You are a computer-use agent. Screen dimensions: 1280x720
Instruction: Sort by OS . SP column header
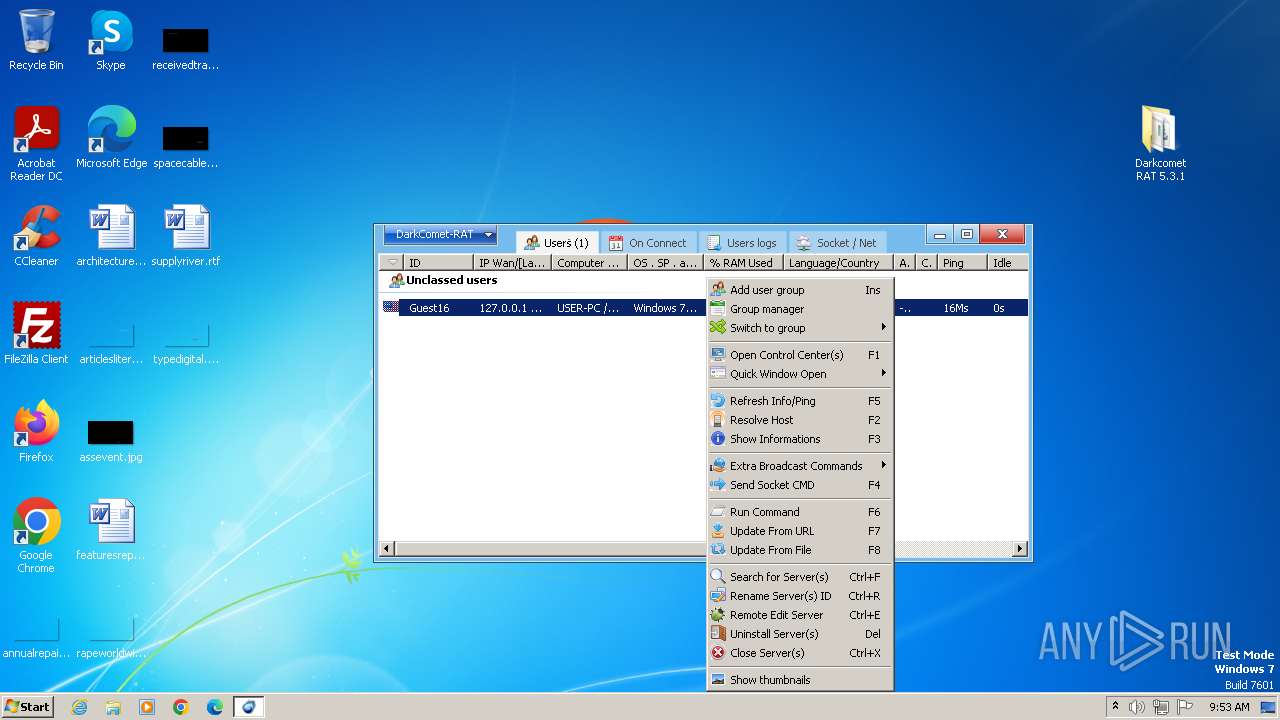tap(666, 263)
